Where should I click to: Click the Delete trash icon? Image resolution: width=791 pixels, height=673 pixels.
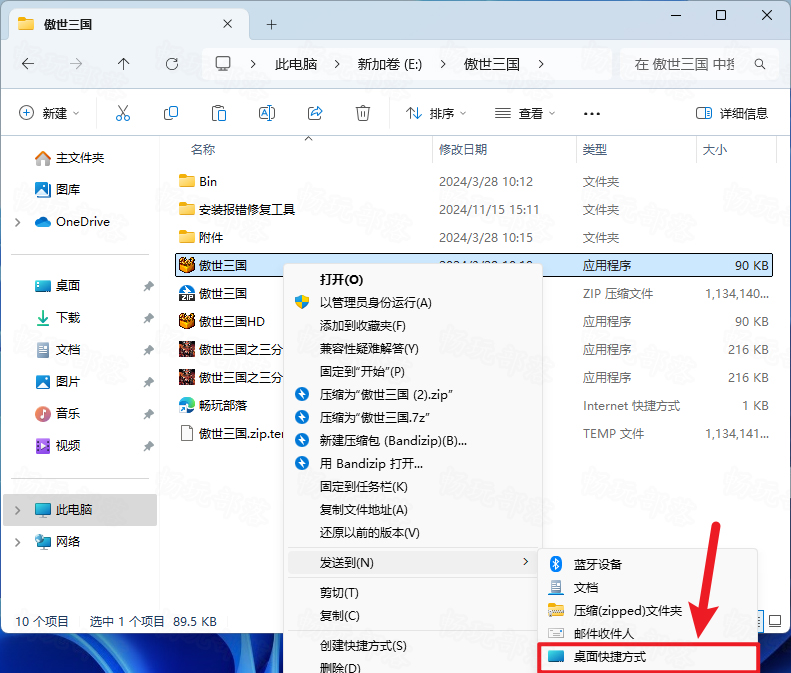(x=363, y=113)
